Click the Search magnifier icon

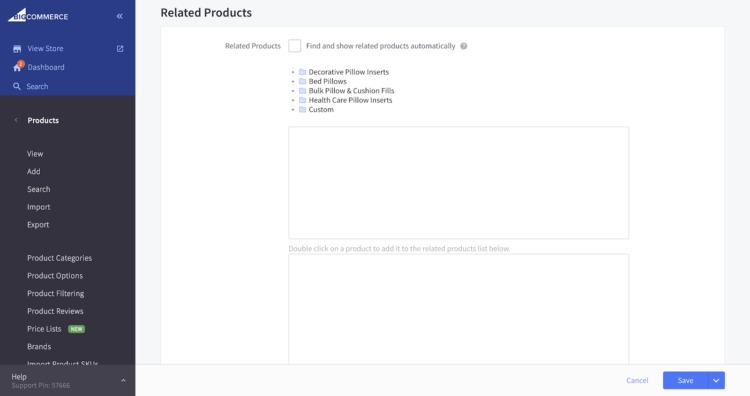(x=17, y=87)
